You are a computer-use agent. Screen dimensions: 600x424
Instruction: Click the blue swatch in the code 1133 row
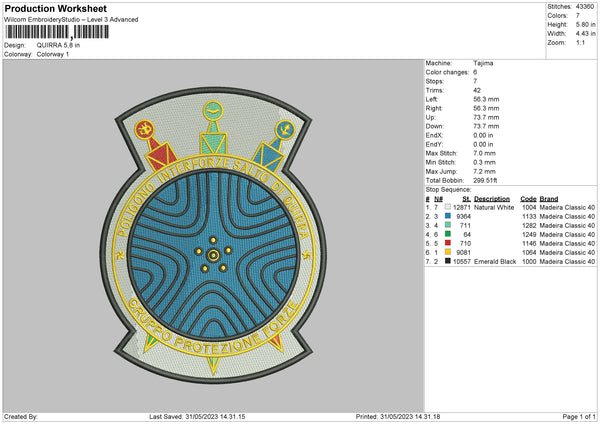(448, 216)
